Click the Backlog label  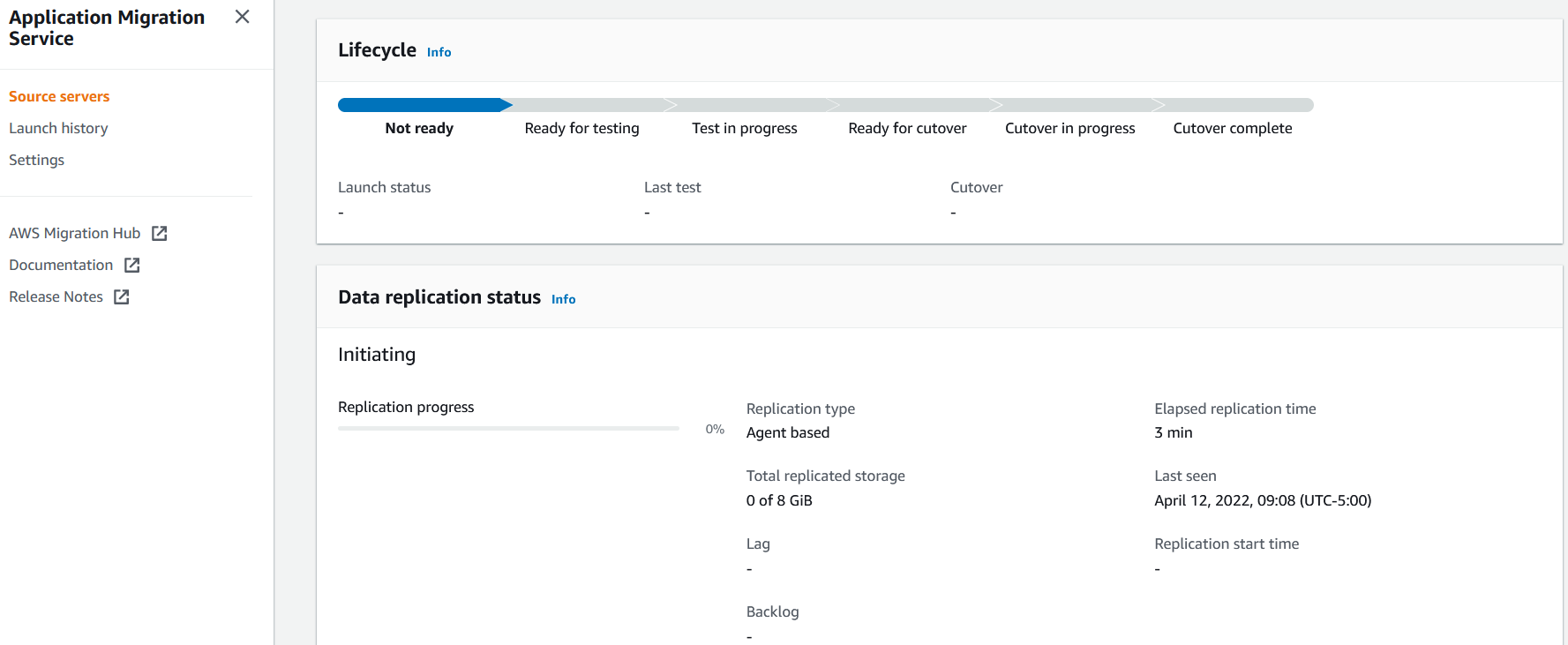(x=772, y=611)
